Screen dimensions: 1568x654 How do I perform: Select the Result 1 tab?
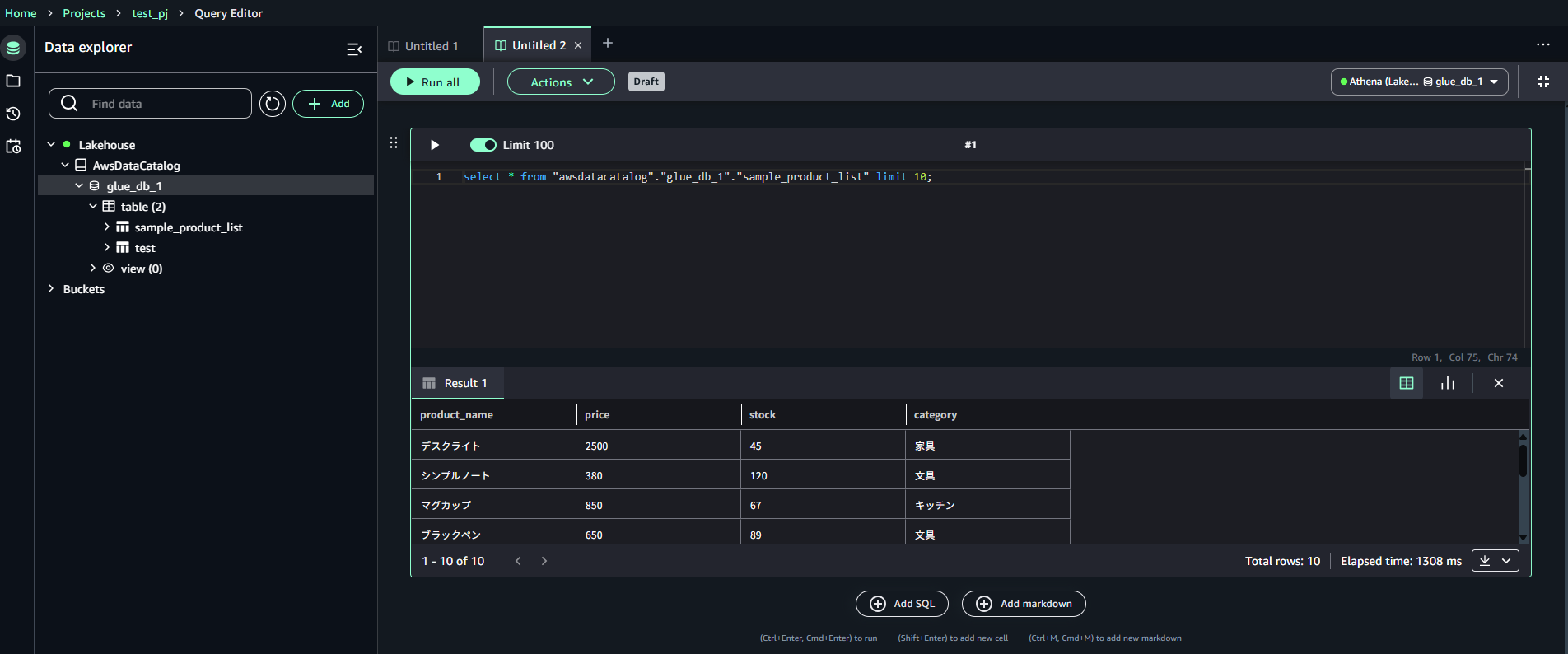(x=457, y=383)
